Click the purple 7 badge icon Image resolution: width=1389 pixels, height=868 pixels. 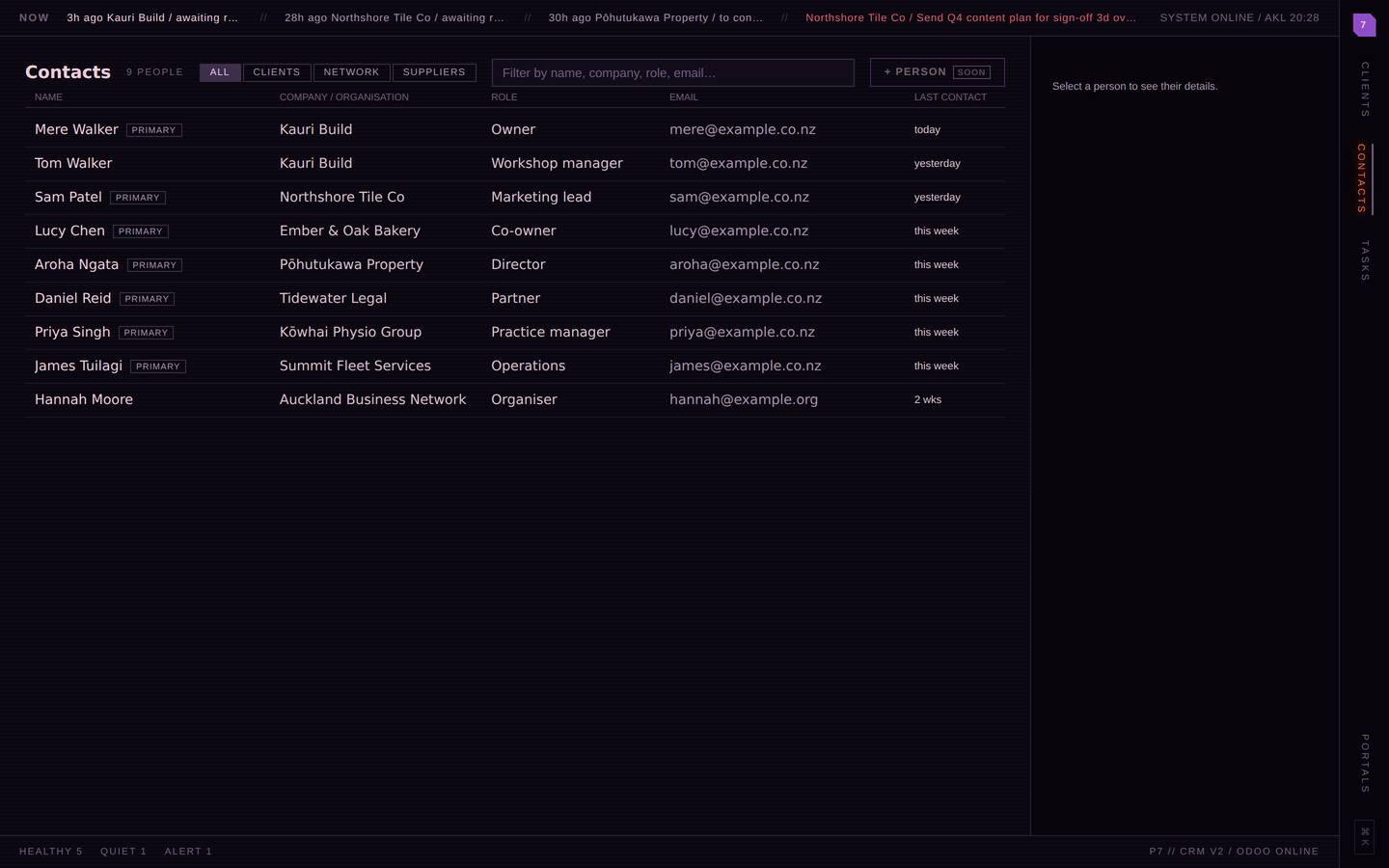1364,25
